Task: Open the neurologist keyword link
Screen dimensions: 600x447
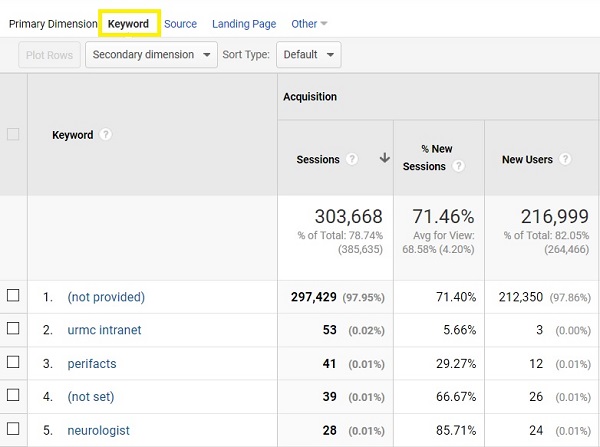Action: 98,431
